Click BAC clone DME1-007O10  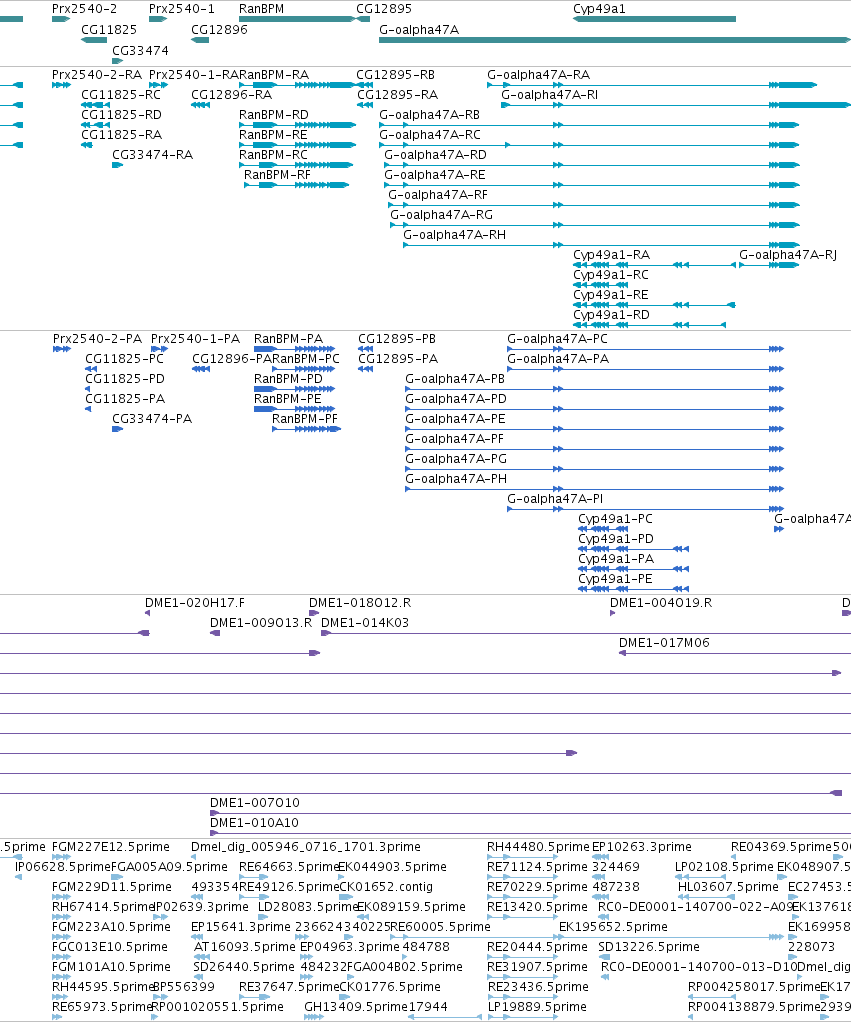[255, 803]
